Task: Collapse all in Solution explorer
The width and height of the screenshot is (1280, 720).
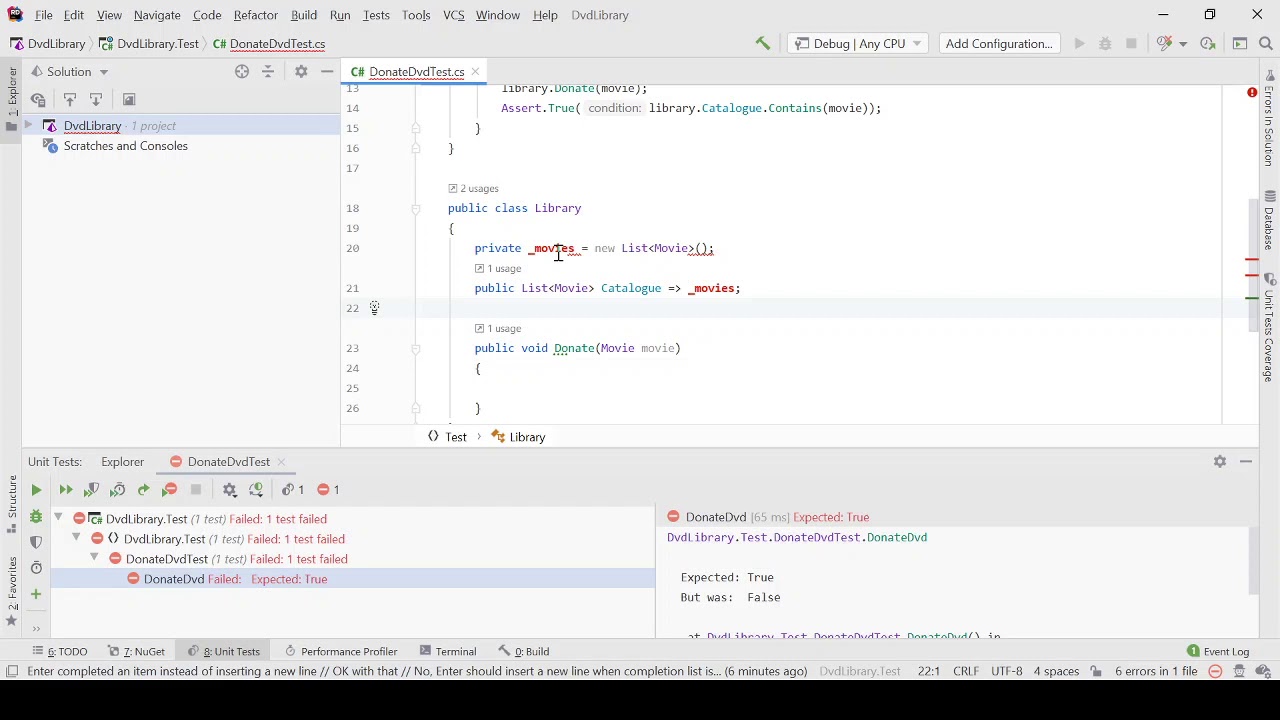Action: [268, 71]
